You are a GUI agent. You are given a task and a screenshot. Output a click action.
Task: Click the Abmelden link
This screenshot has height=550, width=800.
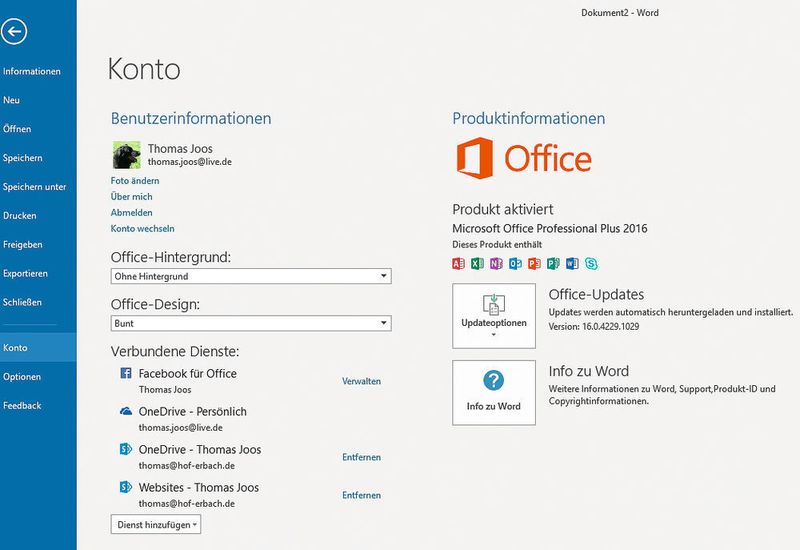coord(131,212)
